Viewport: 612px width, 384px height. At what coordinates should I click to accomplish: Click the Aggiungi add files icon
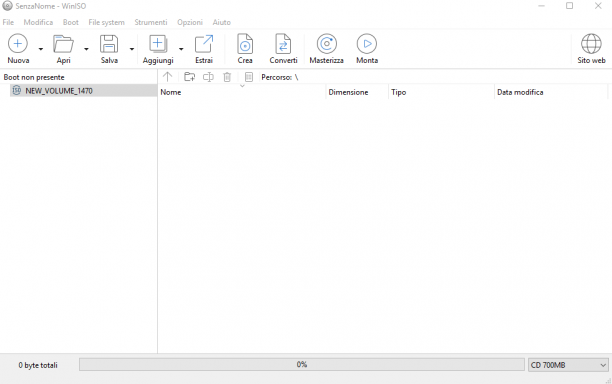[158, 44]
